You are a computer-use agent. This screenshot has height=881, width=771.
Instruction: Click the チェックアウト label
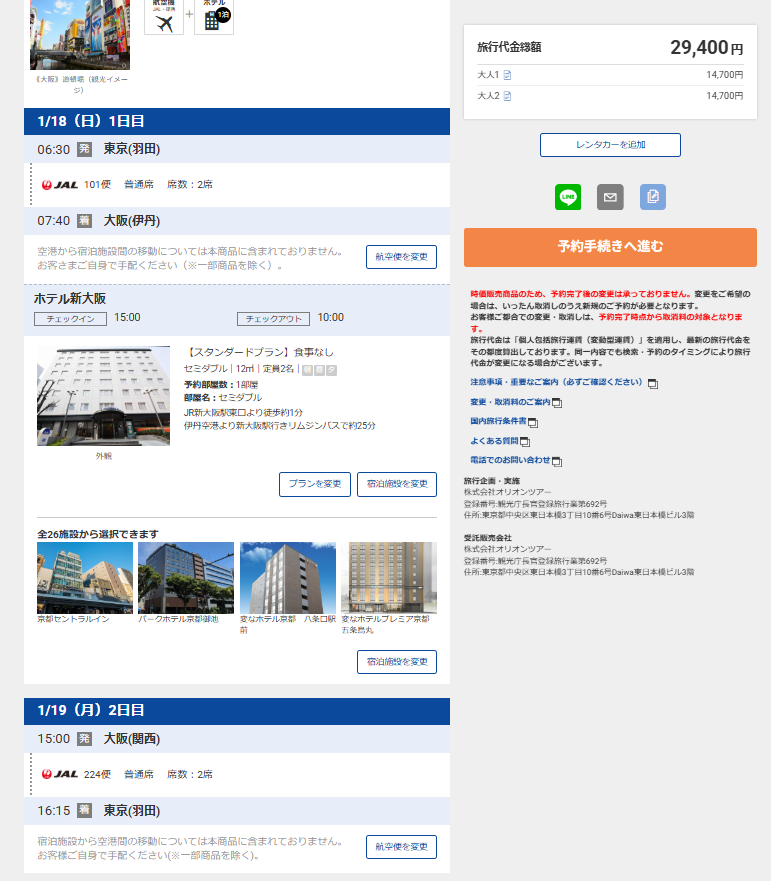click(274, 319)
